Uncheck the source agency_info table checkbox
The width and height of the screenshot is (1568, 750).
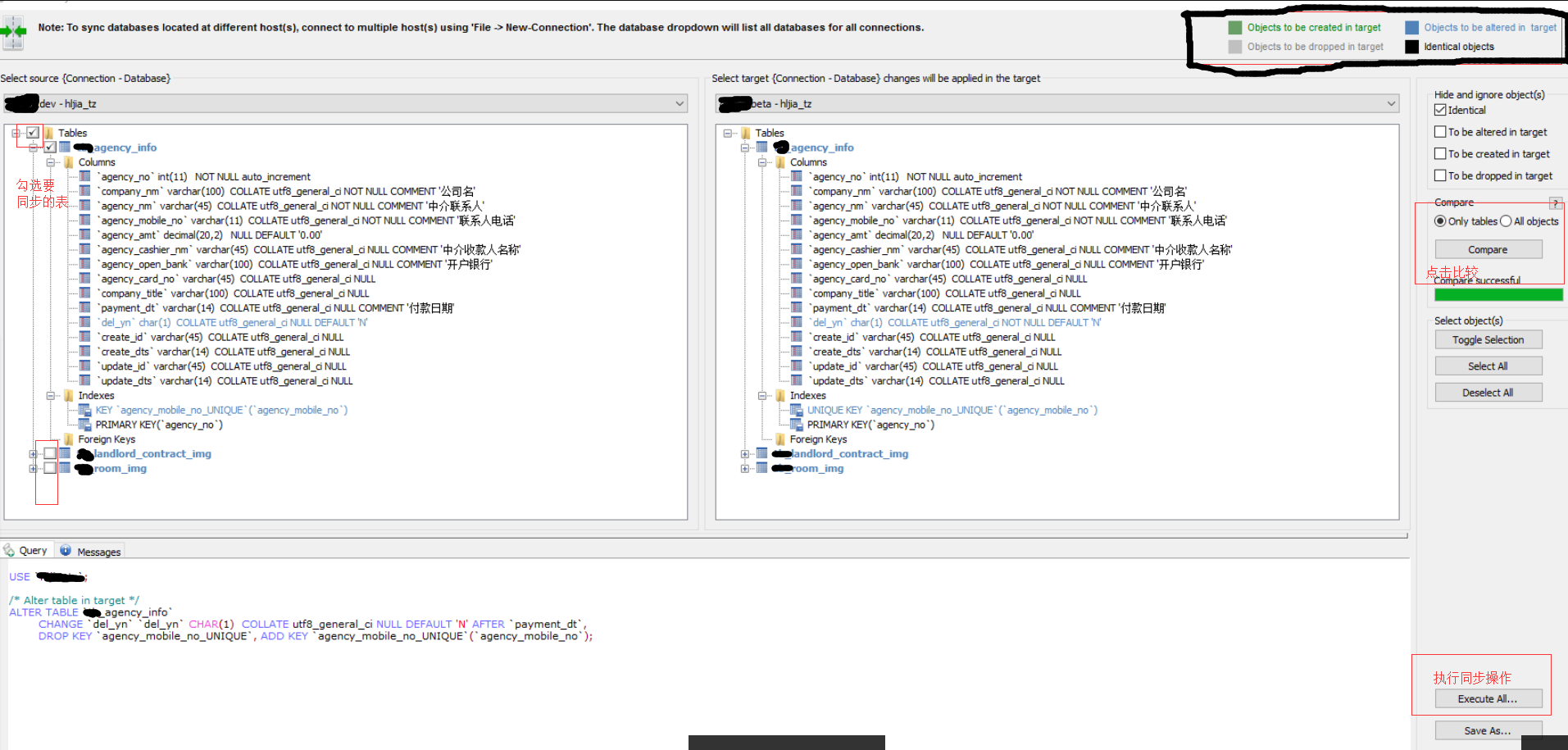(50, 148)
